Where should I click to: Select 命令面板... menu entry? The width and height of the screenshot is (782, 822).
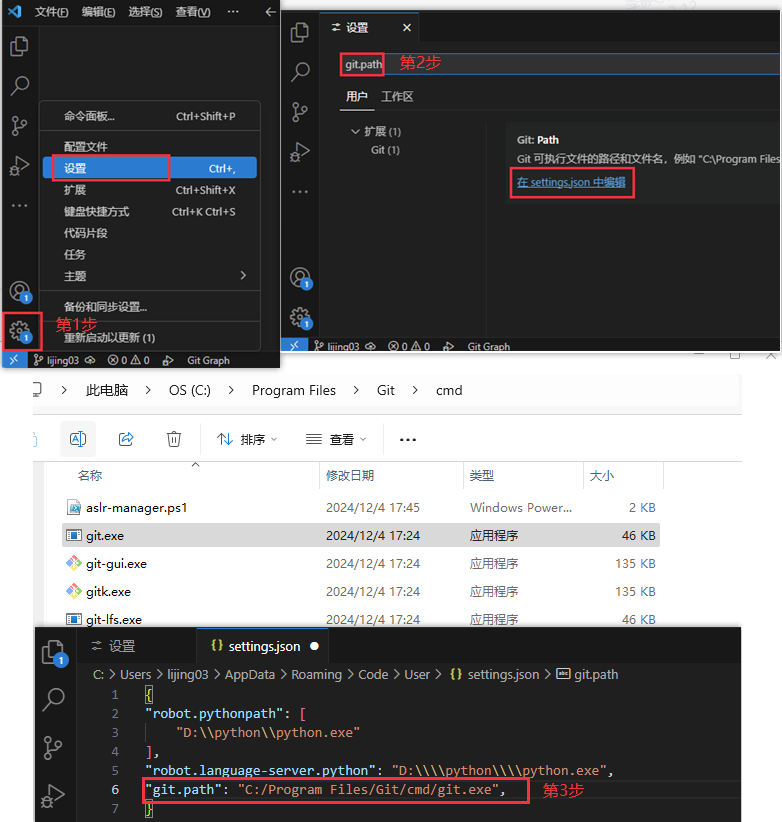[150, 116]
